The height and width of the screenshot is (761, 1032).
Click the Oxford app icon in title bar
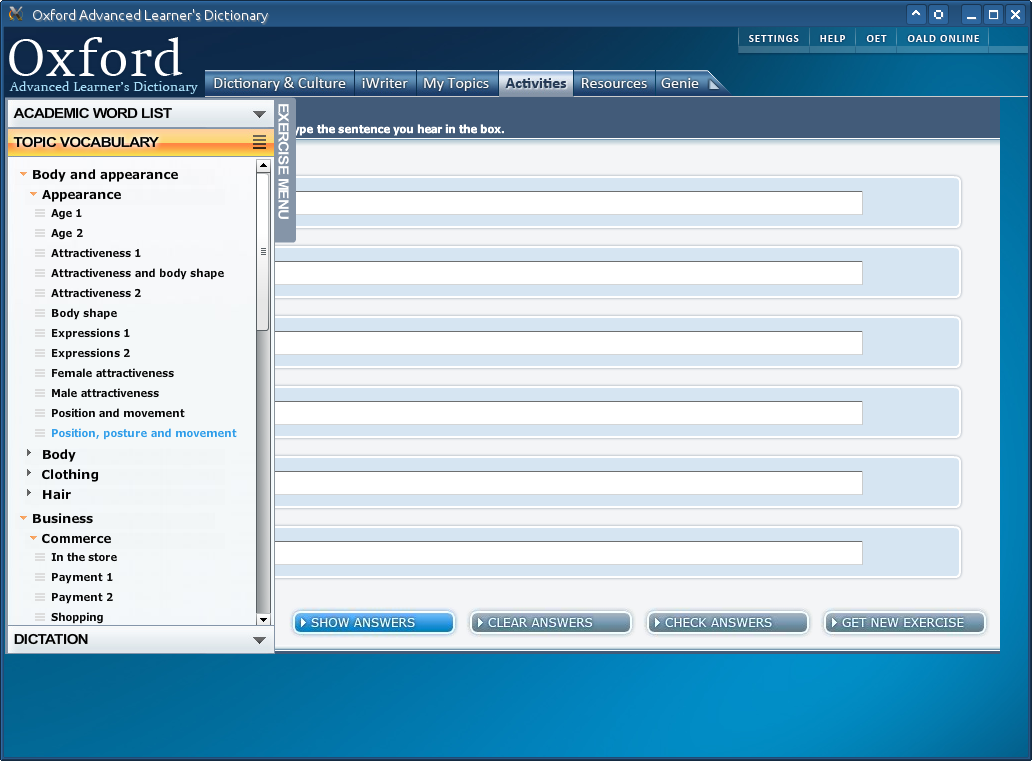[x=16, y=13]
